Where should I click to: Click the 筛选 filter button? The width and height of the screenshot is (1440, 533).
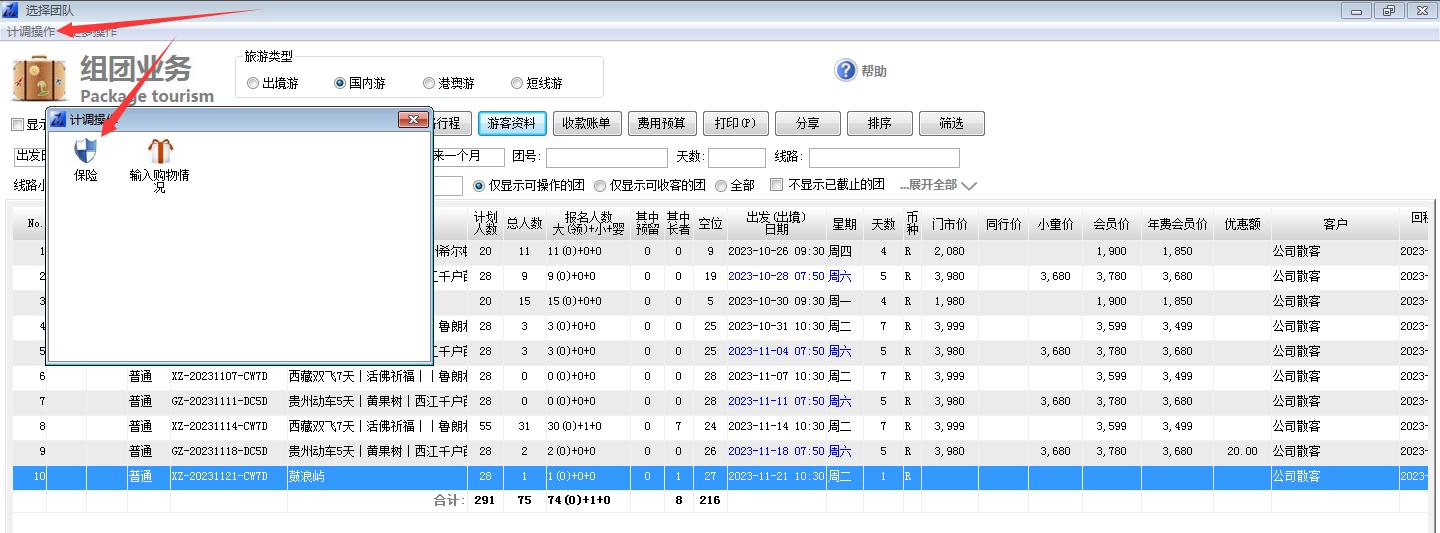click(951, 123)
